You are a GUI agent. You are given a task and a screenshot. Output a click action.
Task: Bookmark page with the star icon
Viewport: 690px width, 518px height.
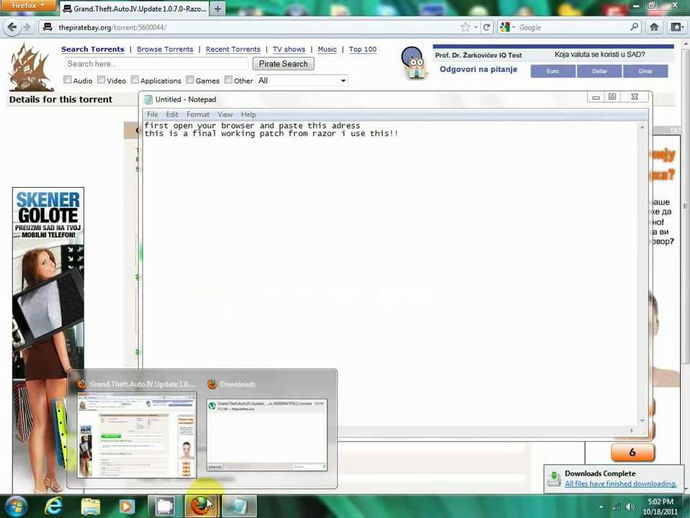pos(465,27)
